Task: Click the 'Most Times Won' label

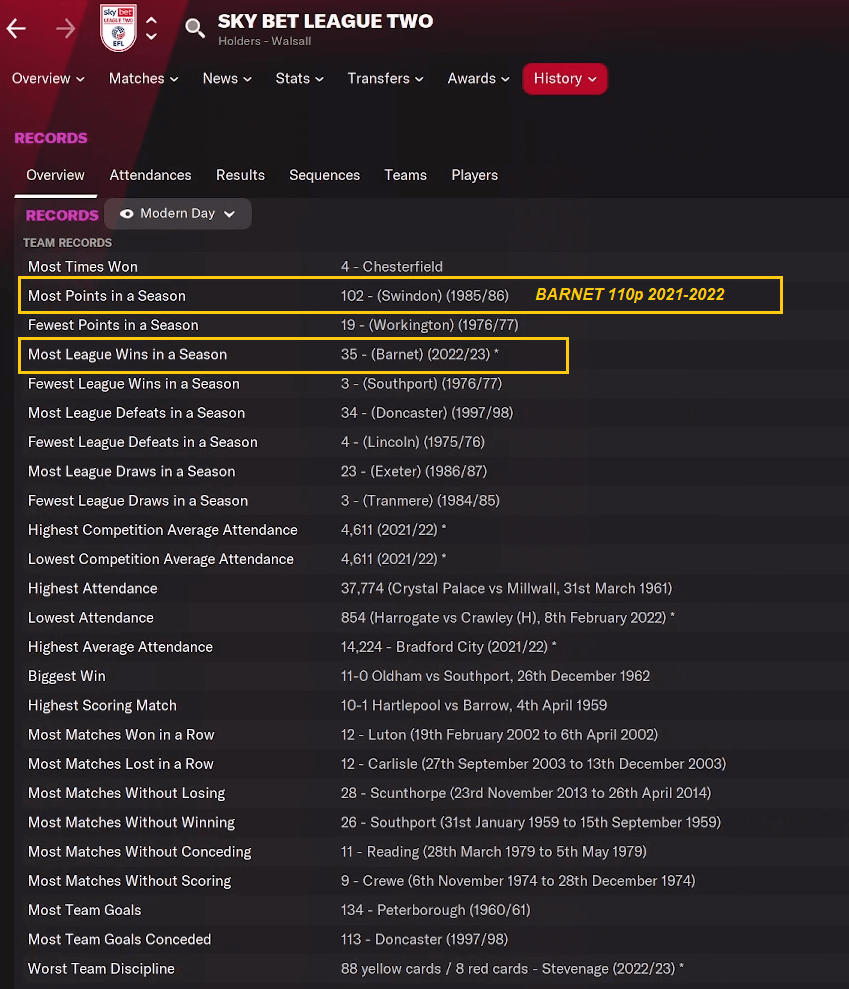Action: [x=83, y=267]
